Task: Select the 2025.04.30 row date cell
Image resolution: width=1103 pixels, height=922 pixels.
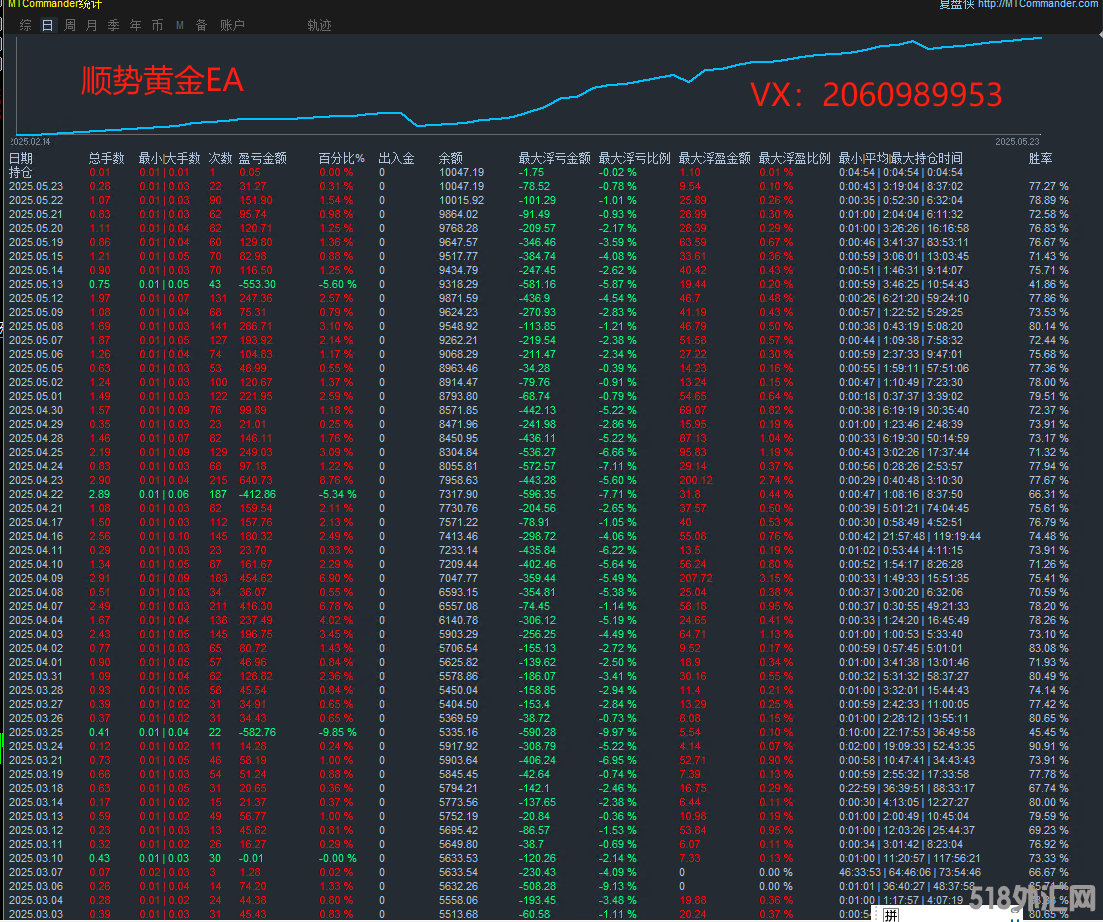Action: [x=36, y=410]
